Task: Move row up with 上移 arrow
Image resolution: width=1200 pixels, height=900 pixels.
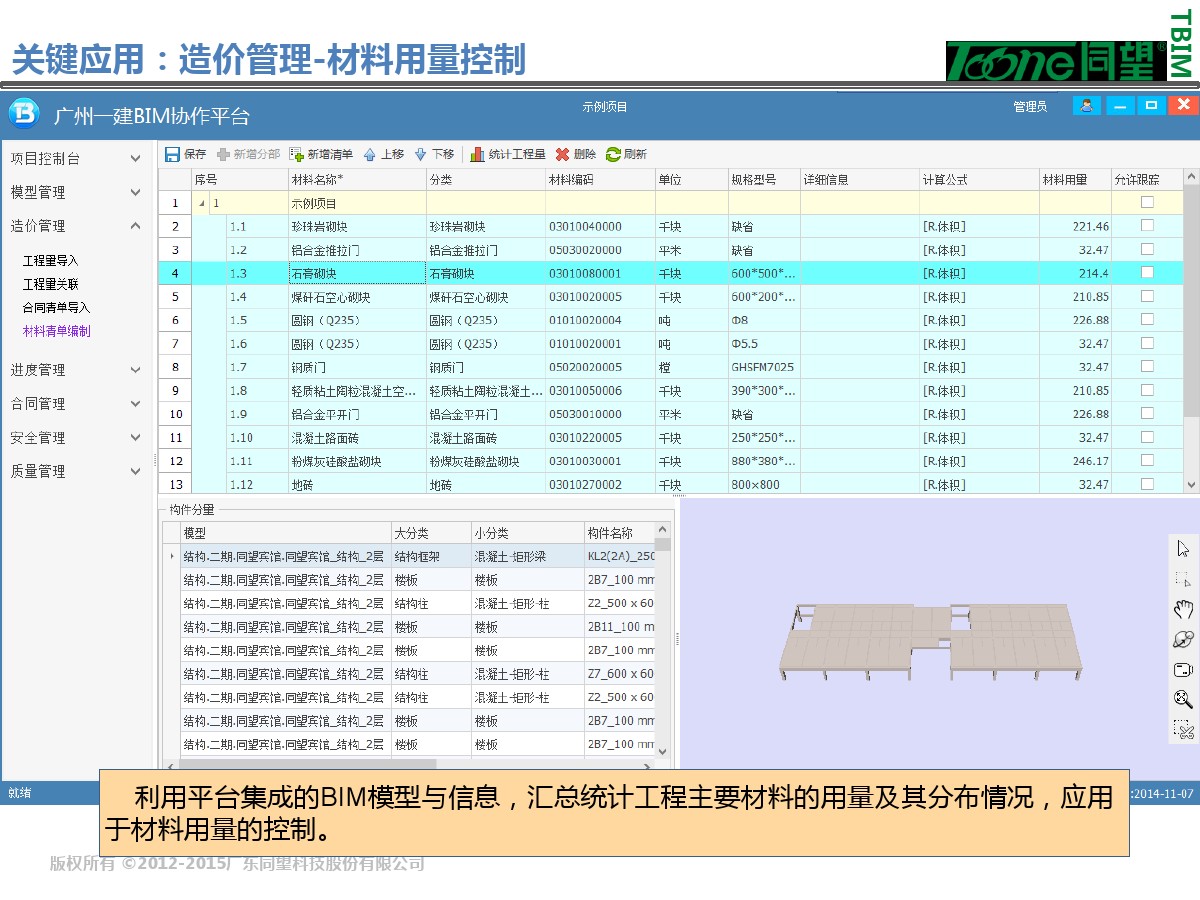Action: click(369, 154)
